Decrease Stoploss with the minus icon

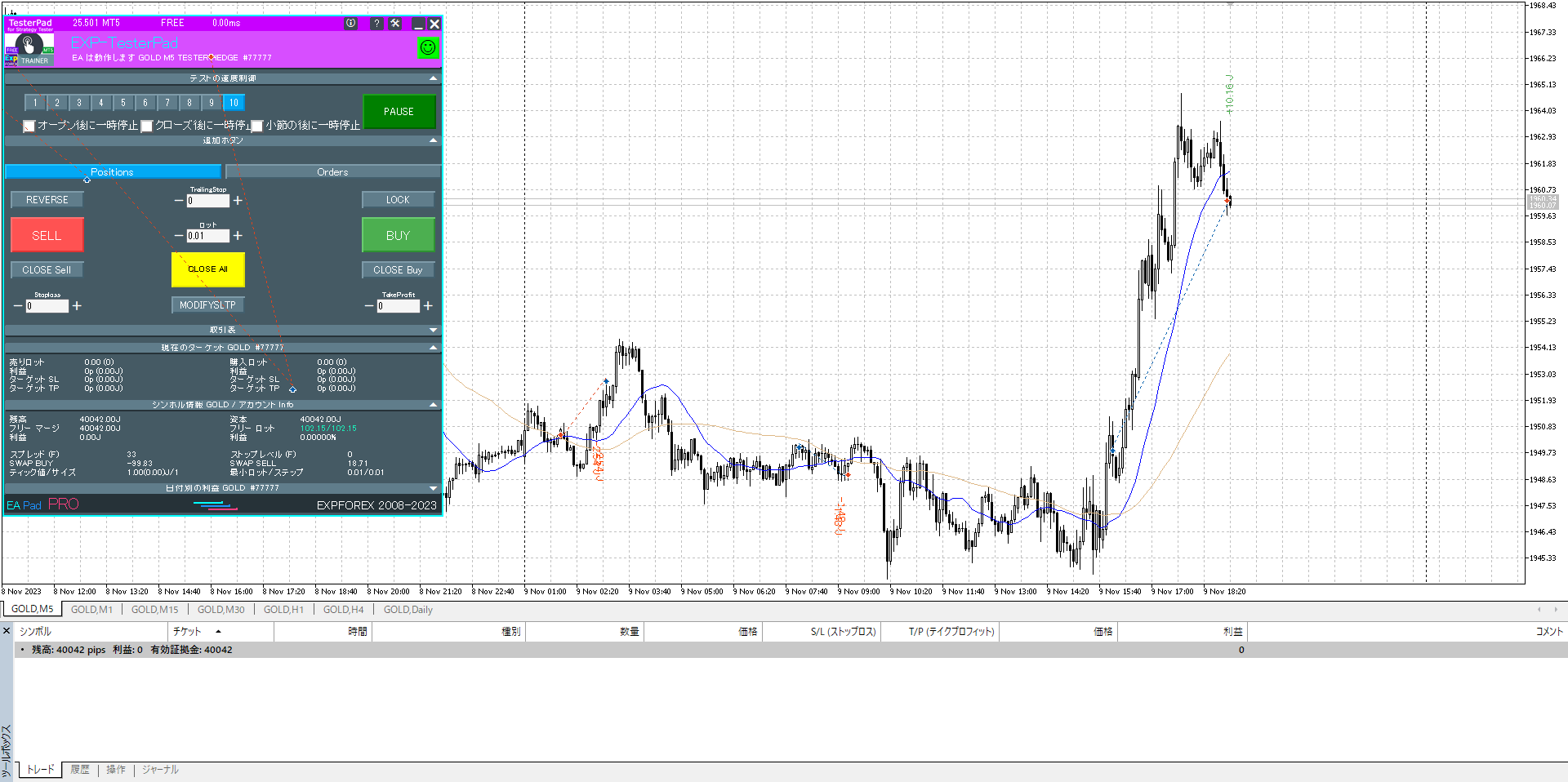point(18,306)
